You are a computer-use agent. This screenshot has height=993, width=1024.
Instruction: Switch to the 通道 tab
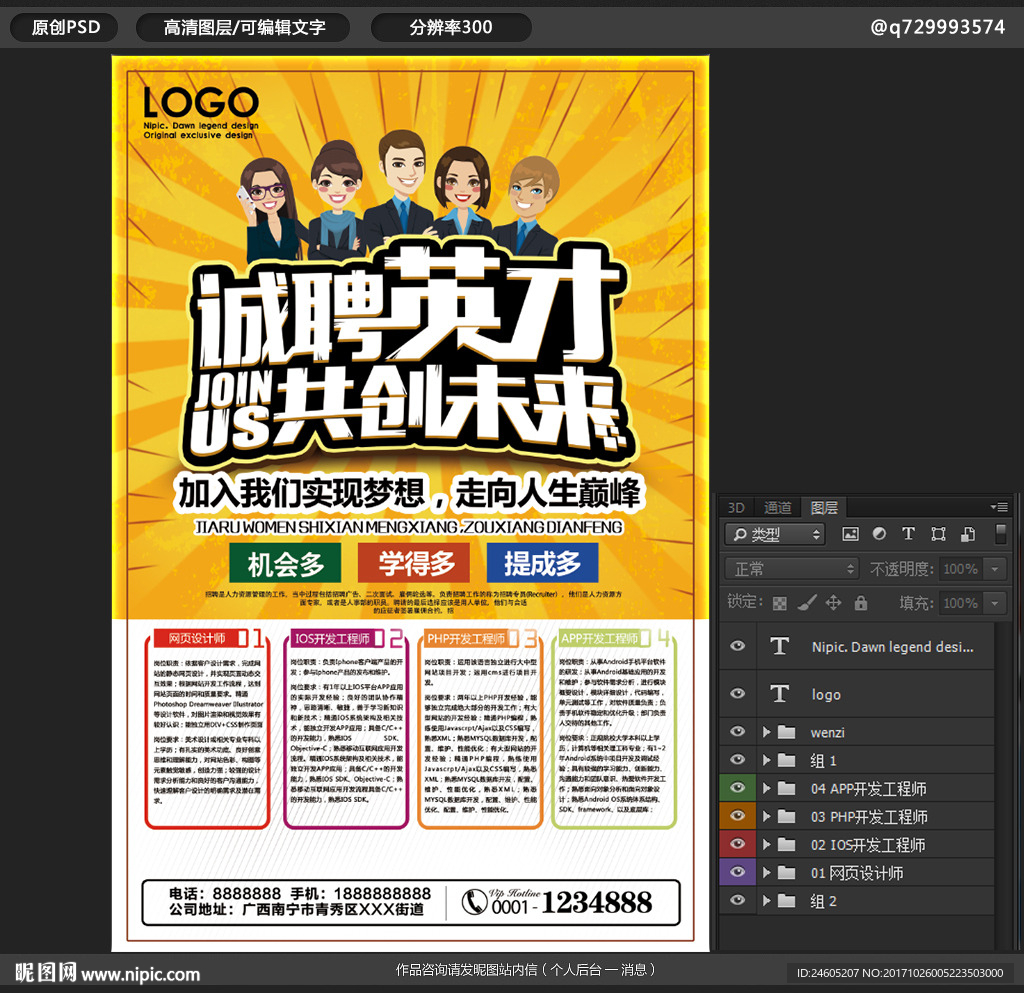777,507
